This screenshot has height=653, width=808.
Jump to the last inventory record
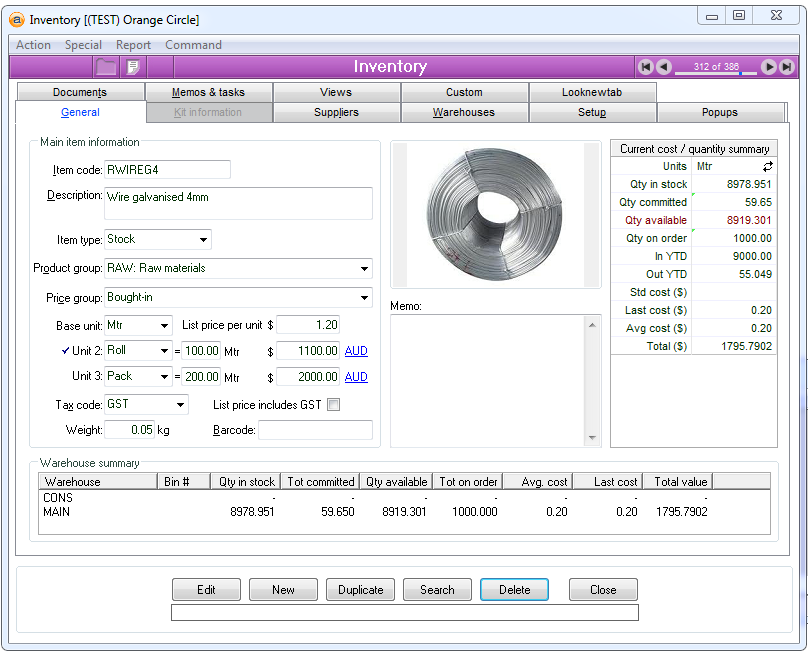pos(787,67)
